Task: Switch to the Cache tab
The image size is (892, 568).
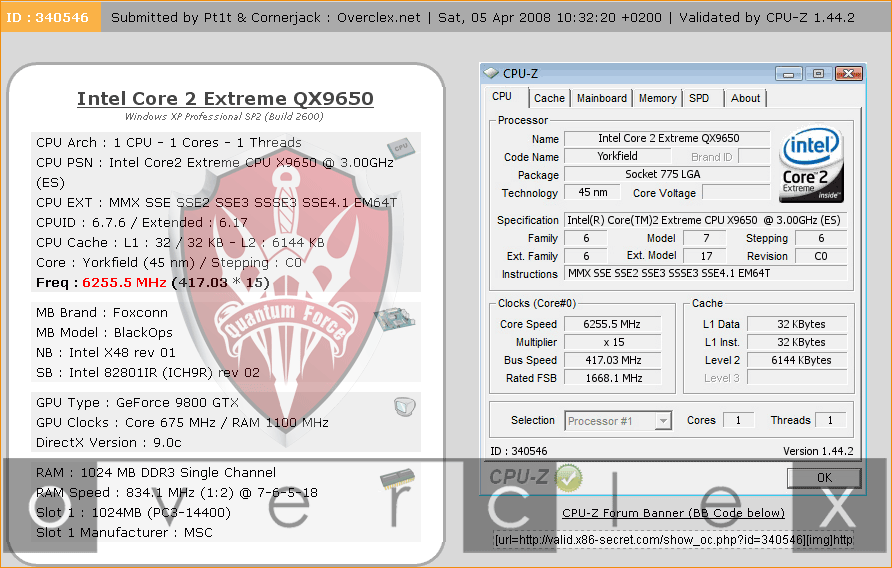Action: [x=549, y=98]
